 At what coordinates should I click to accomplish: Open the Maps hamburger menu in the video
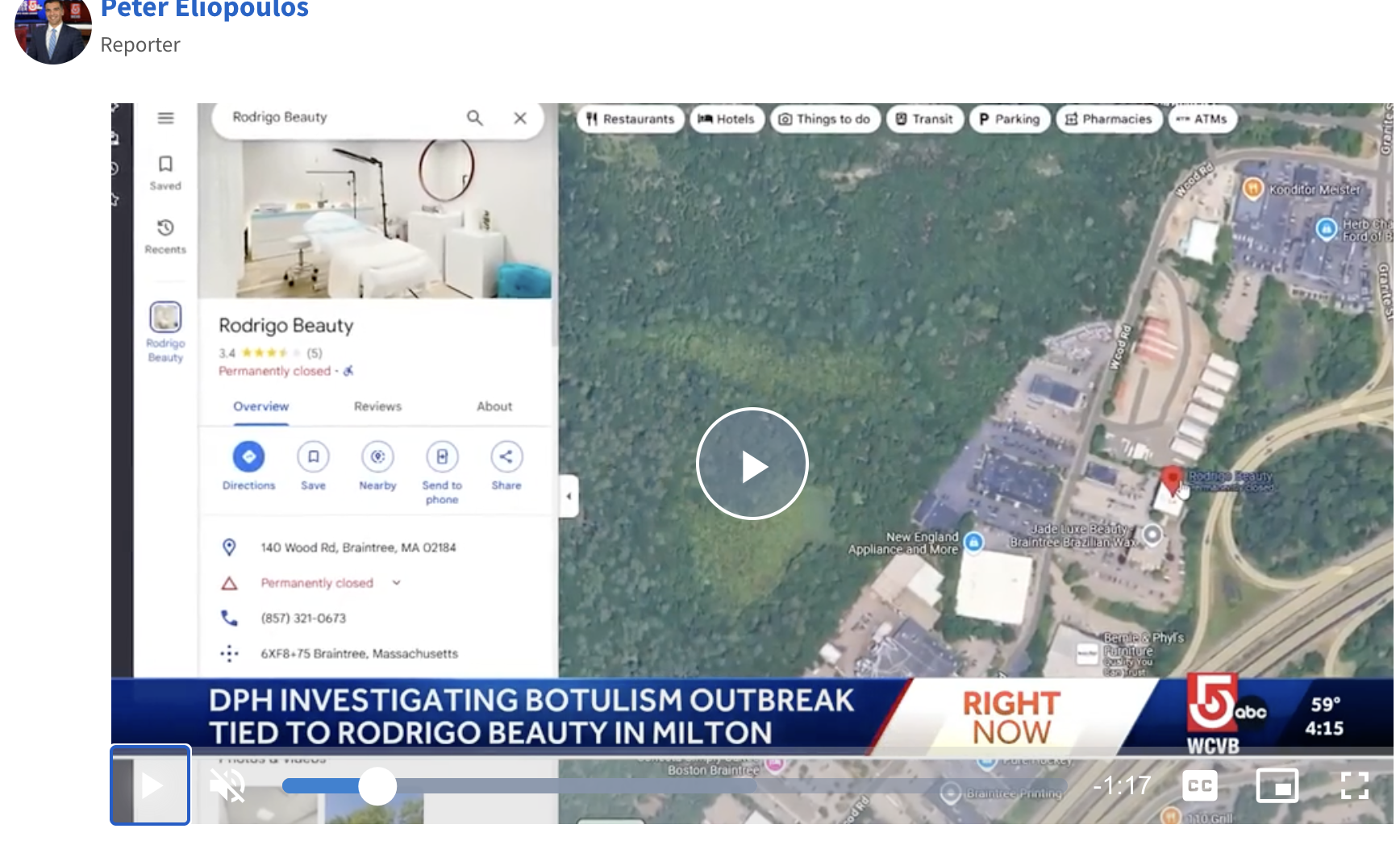point(165,118)
